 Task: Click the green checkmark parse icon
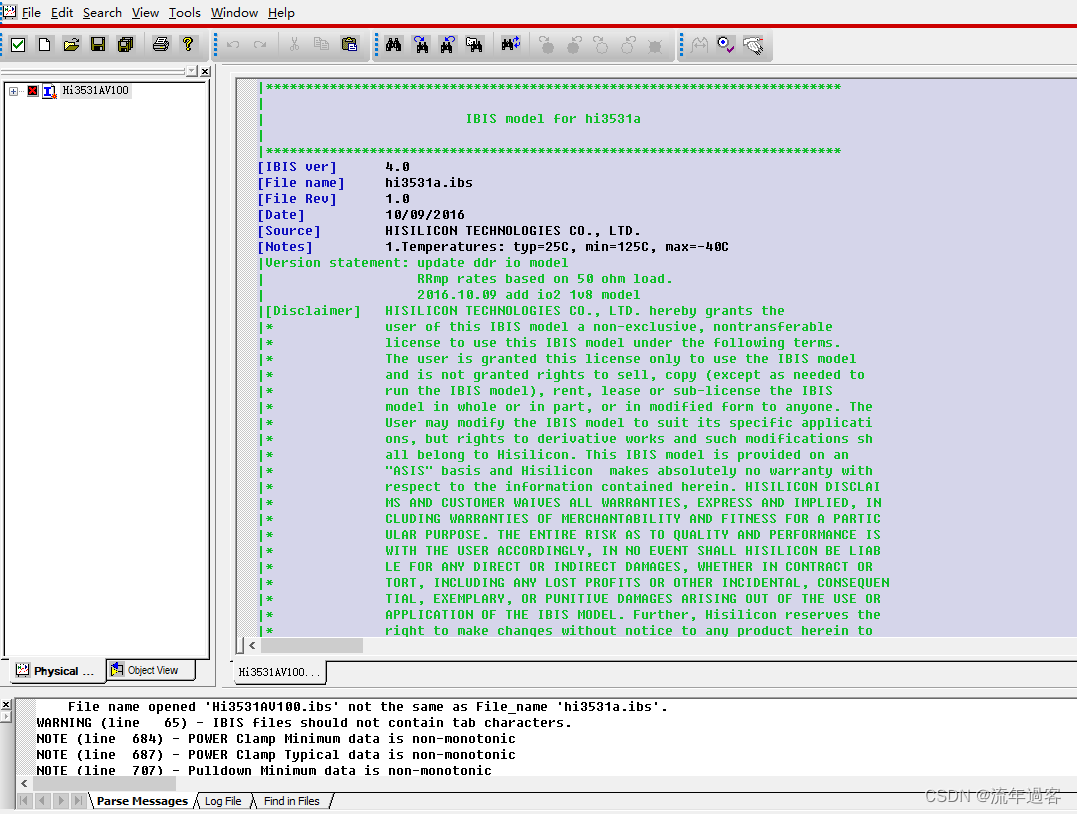[19, 45]
